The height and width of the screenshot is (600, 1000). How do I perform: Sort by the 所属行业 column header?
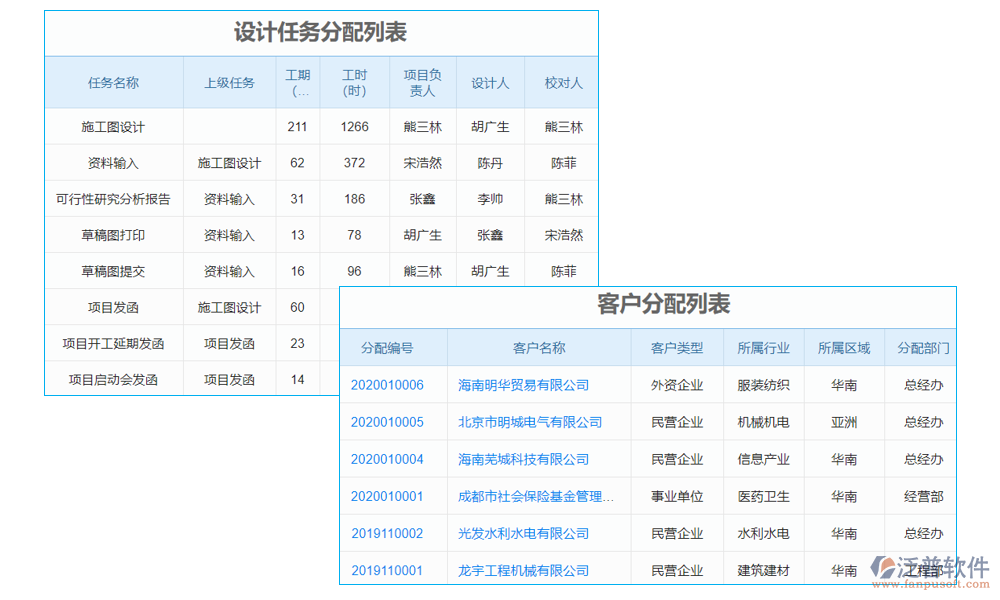[762, 347]
